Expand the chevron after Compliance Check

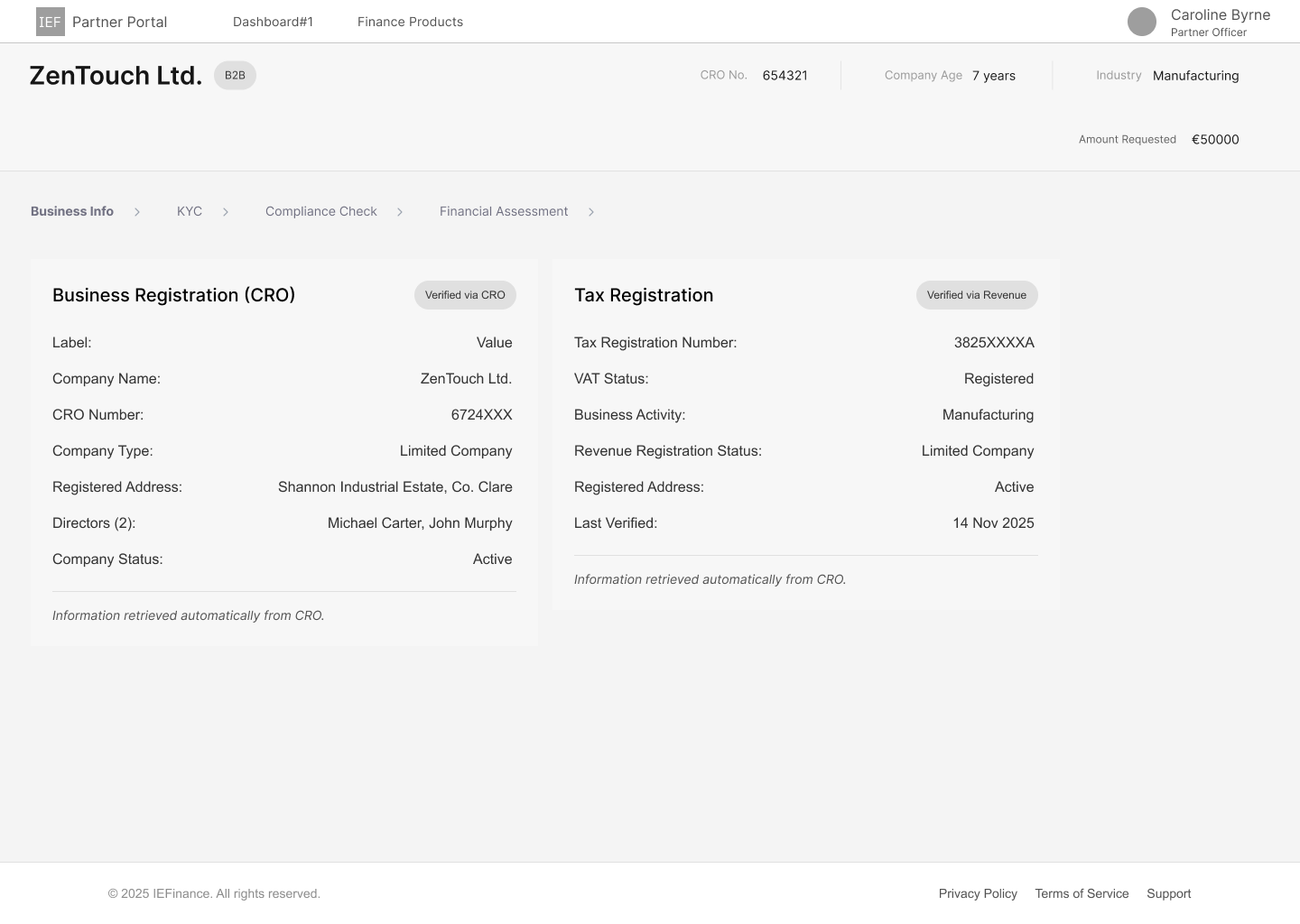coord(399,211)
